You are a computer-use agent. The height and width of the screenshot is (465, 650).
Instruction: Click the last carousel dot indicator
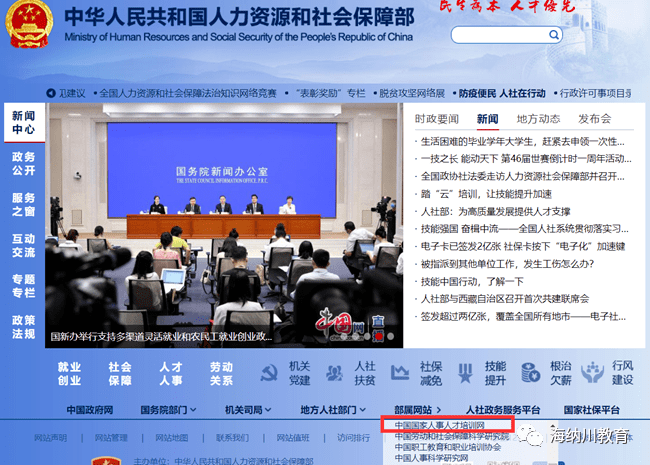coord(390,336)
